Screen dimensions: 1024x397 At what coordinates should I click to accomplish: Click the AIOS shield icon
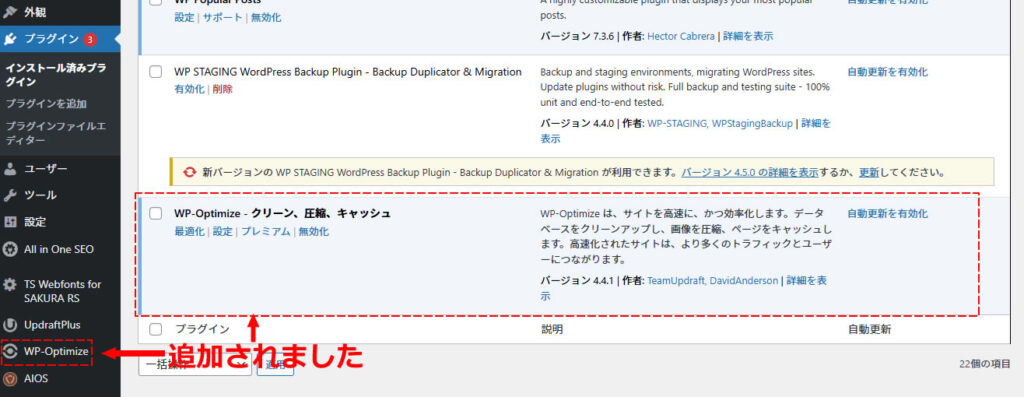click(x=10, y=378)
